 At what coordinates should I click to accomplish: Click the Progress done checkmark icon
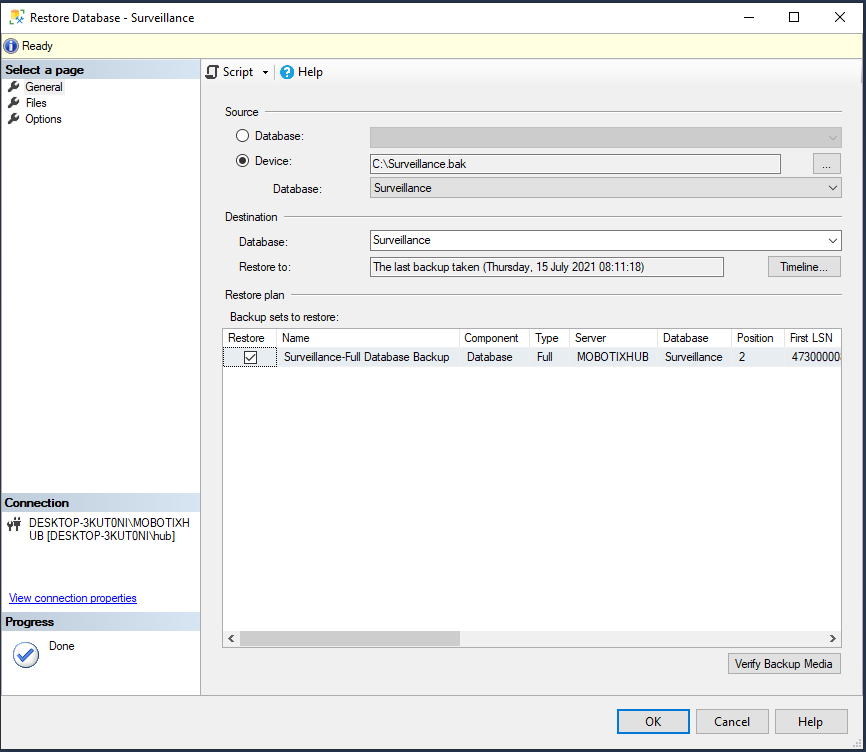(26, 655)
